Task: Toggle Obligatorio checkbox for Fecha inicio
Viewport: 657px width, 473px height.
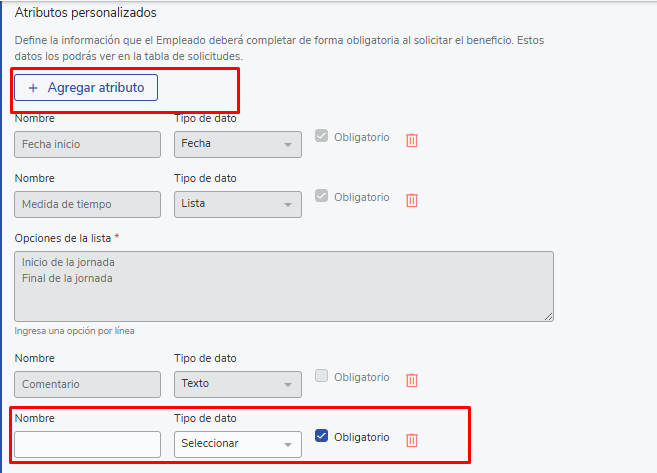Action: [321, 137]
